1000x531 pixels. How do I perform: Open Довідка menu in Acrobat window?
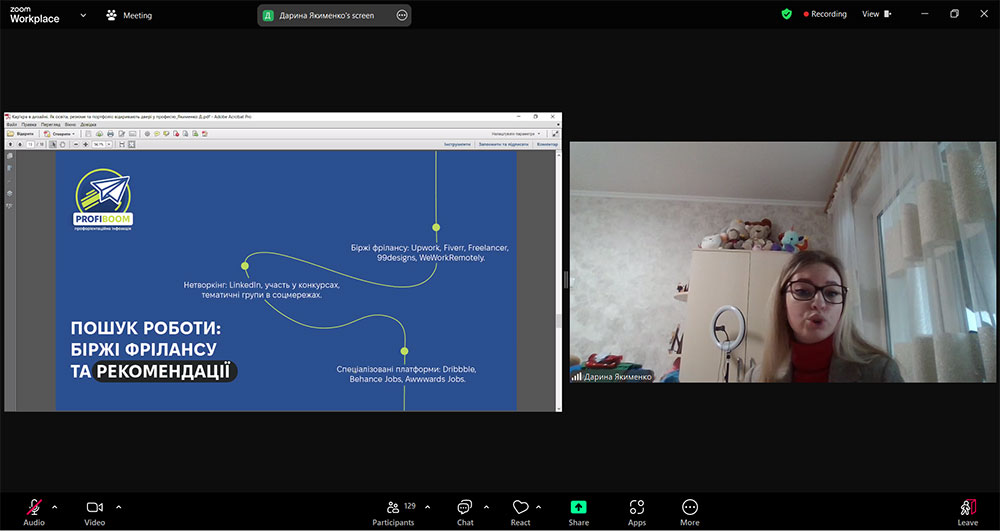pos(88,124)
